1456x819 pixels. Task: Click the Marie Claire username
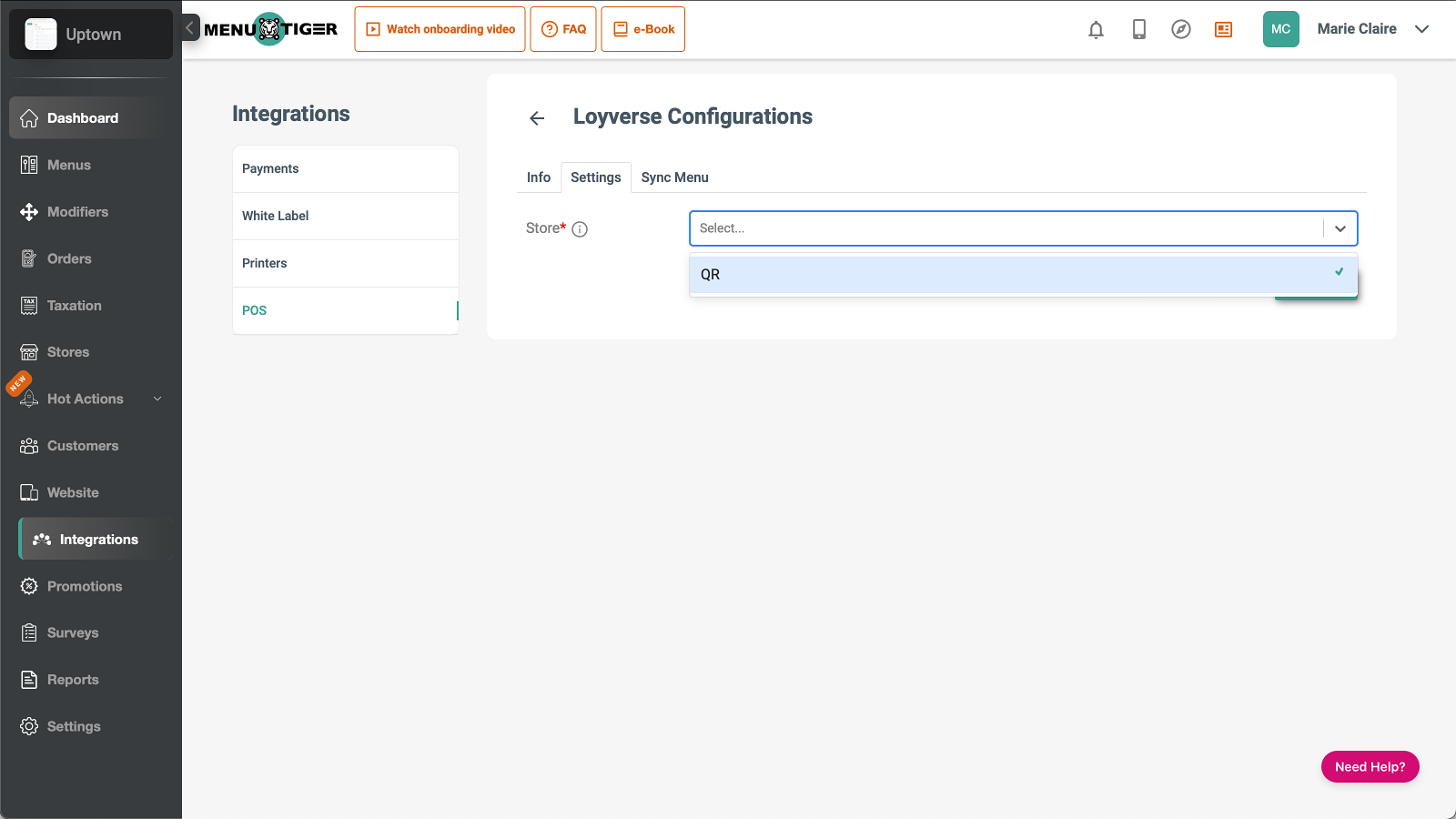click(1357, 29)
